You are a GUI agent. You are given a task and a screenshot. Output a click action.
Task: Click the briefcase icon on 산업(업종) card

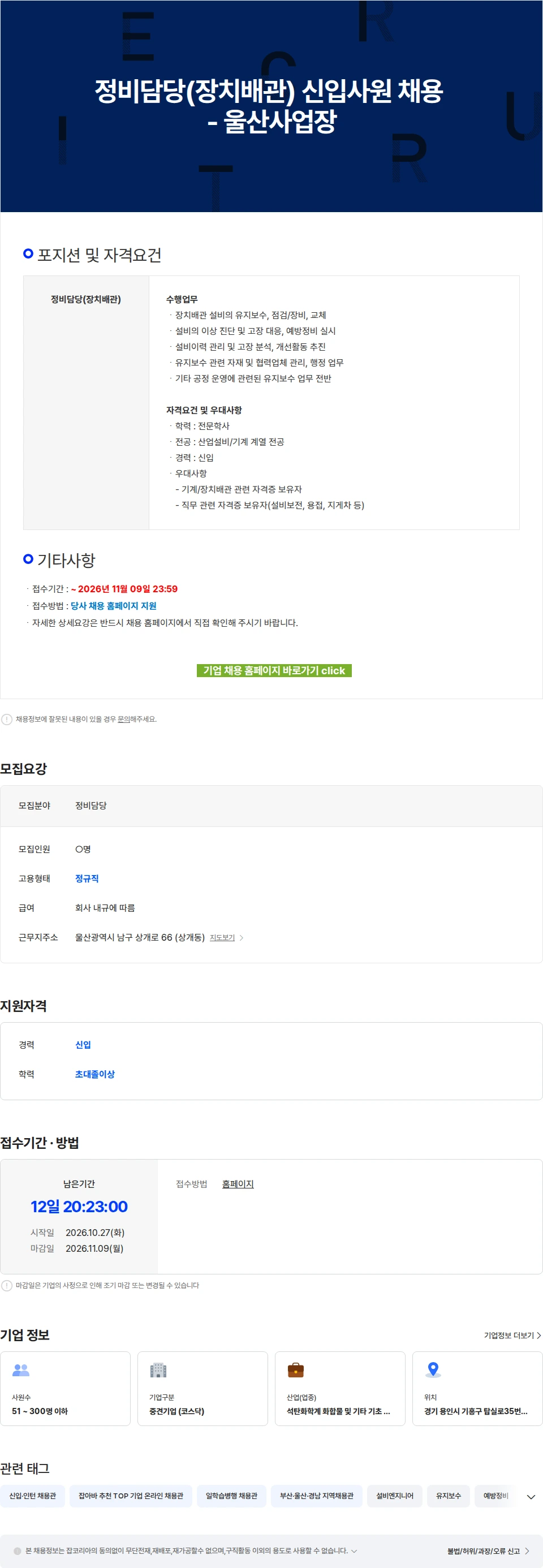pyautogui.click(x=296, y=1369)
